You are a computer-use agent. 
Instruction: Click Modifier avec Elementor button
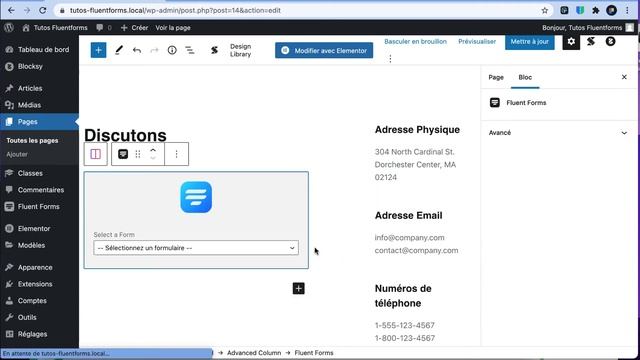pos(324,51)
